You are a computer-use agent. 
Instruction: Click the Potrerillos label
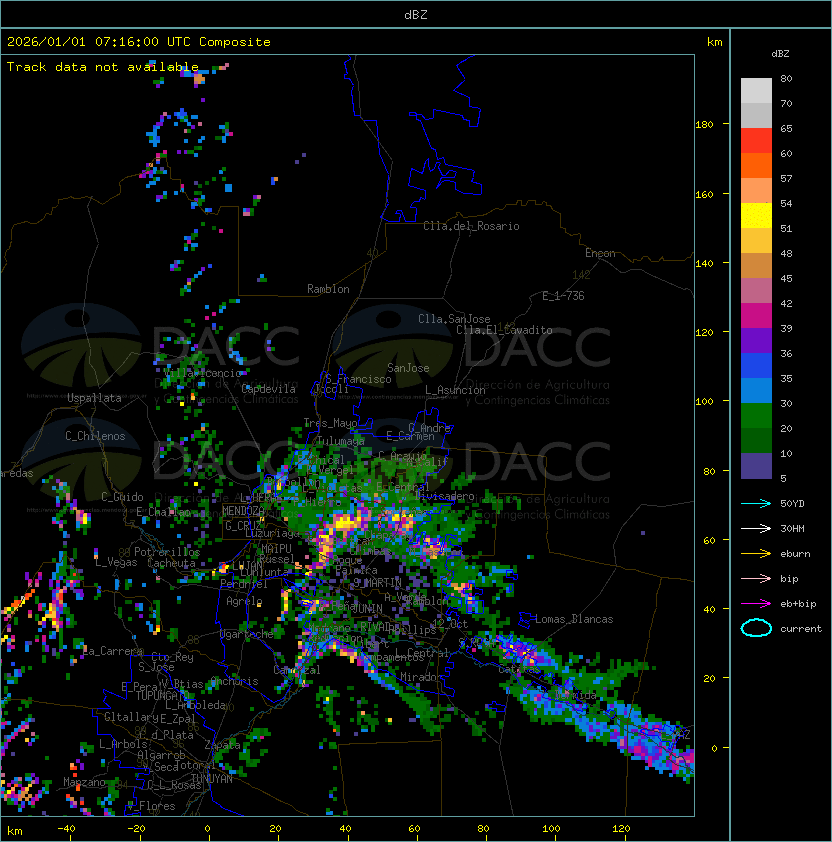(x=167, y=552)
